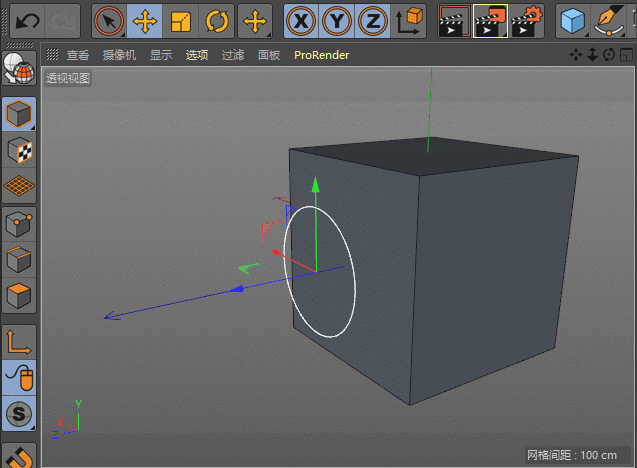Click the 过滤 (Filter) menu item
Image resolution: width=637 pixels, height=468 pixels.
(x=233, y=55)
